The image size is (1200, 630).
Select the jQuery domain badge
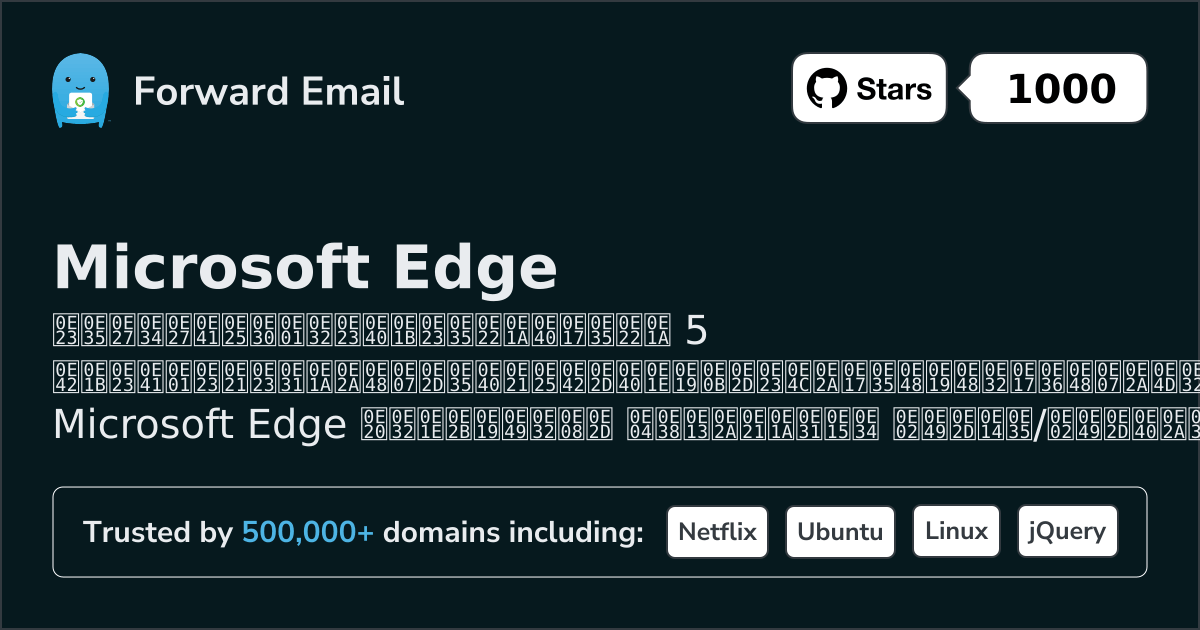pos(1067,531)
